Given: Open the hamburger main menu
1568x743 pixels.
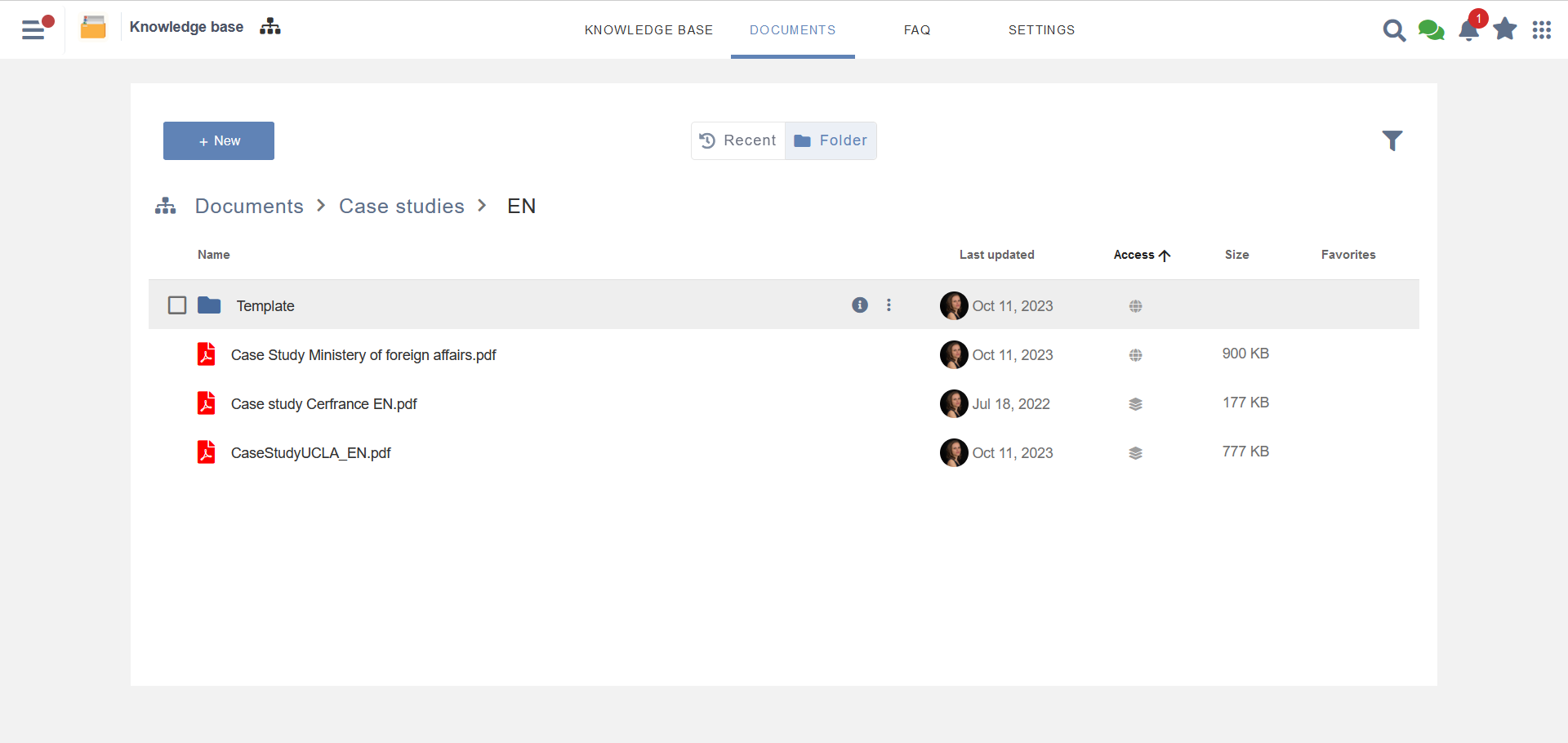Looking at the screenshot, I should pyautogui.click(x=33, y=29).
